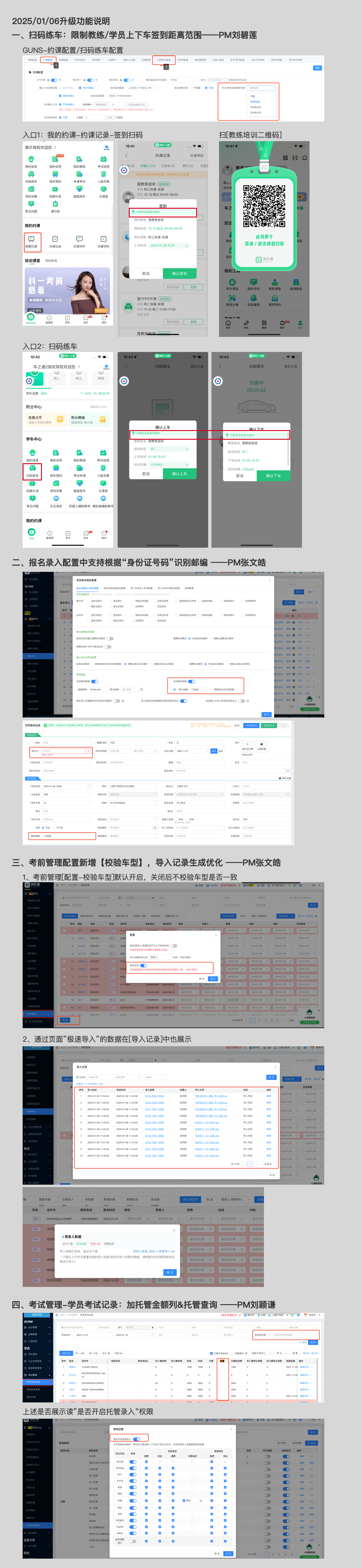Go back from the 约课记录 screen
362x1568 pixels.
(x=126, y=156)
